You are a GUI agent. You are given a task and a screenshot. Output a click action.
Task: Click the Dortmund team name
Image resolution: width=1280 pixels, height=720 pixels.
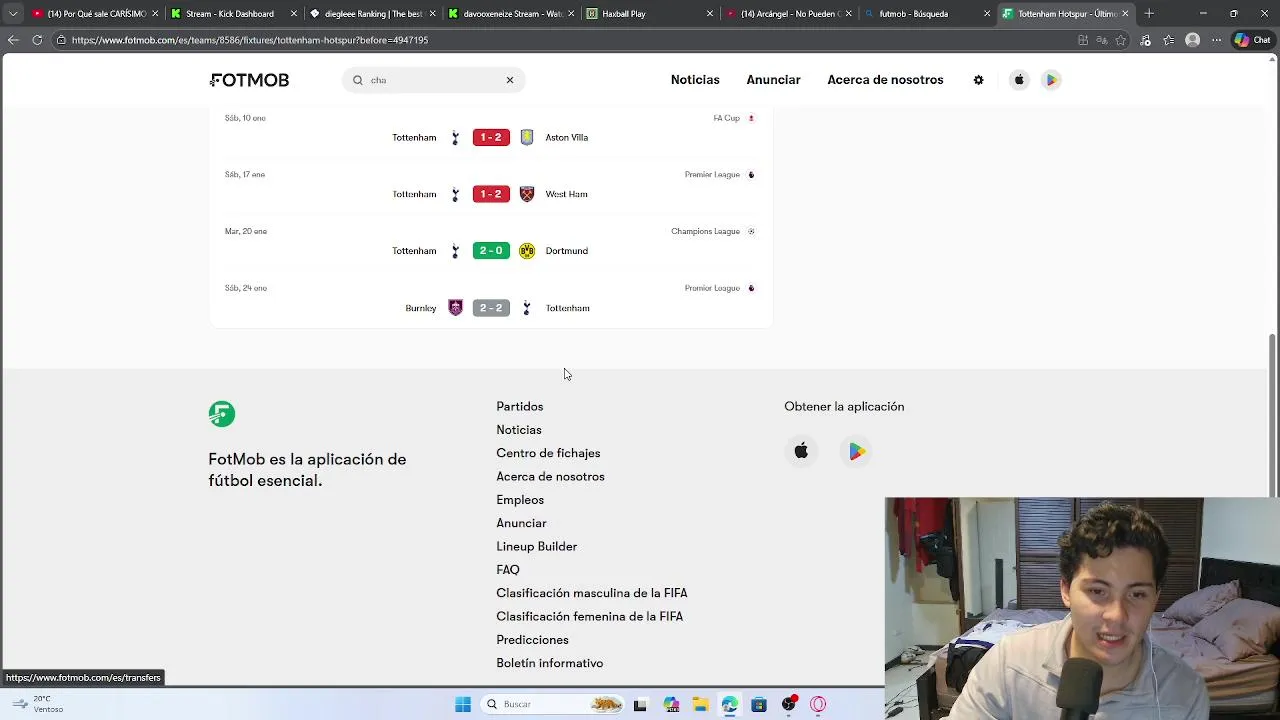[x=567, y=251]
